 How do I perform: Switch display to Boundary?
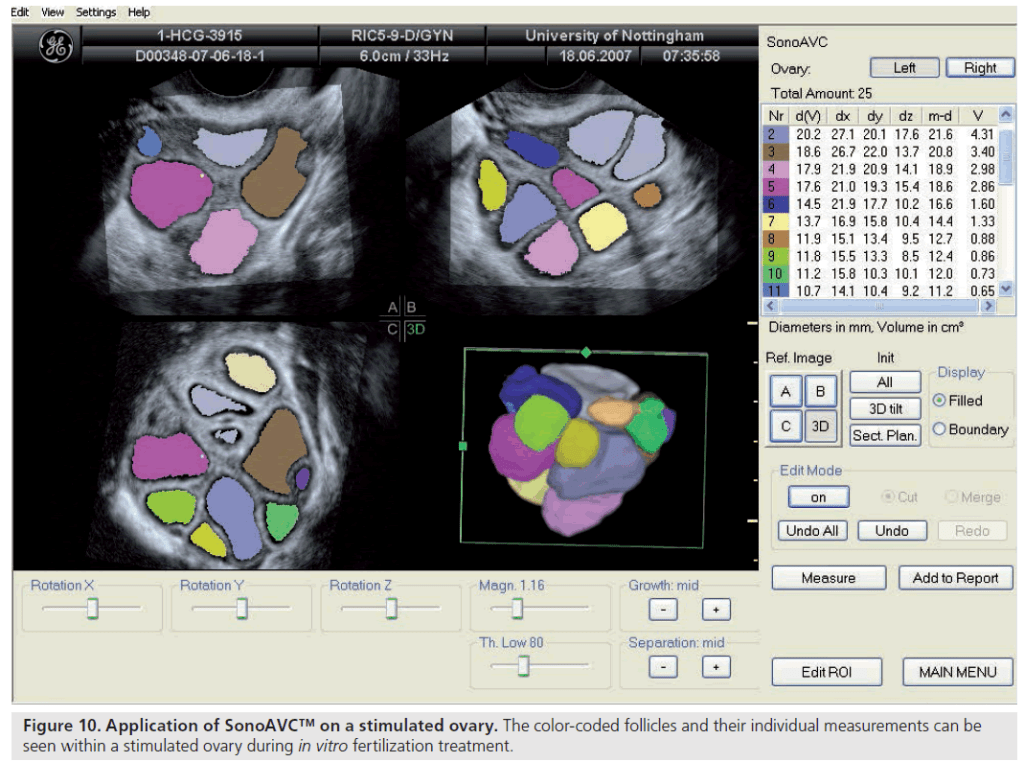click(x=940, y=430)
